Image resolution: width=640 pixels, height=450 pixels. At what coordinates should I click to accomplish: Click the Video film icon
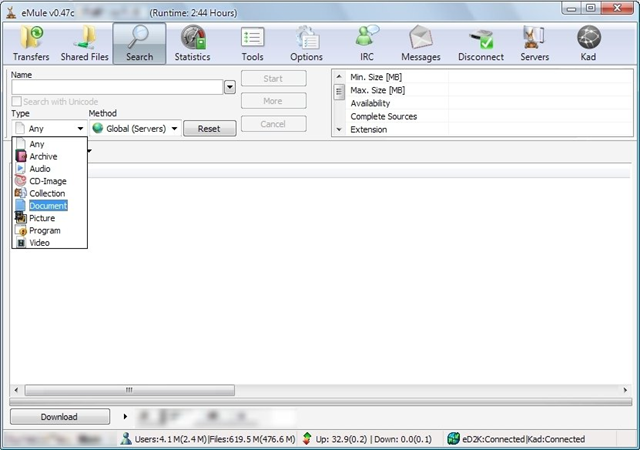pos(21,242)
